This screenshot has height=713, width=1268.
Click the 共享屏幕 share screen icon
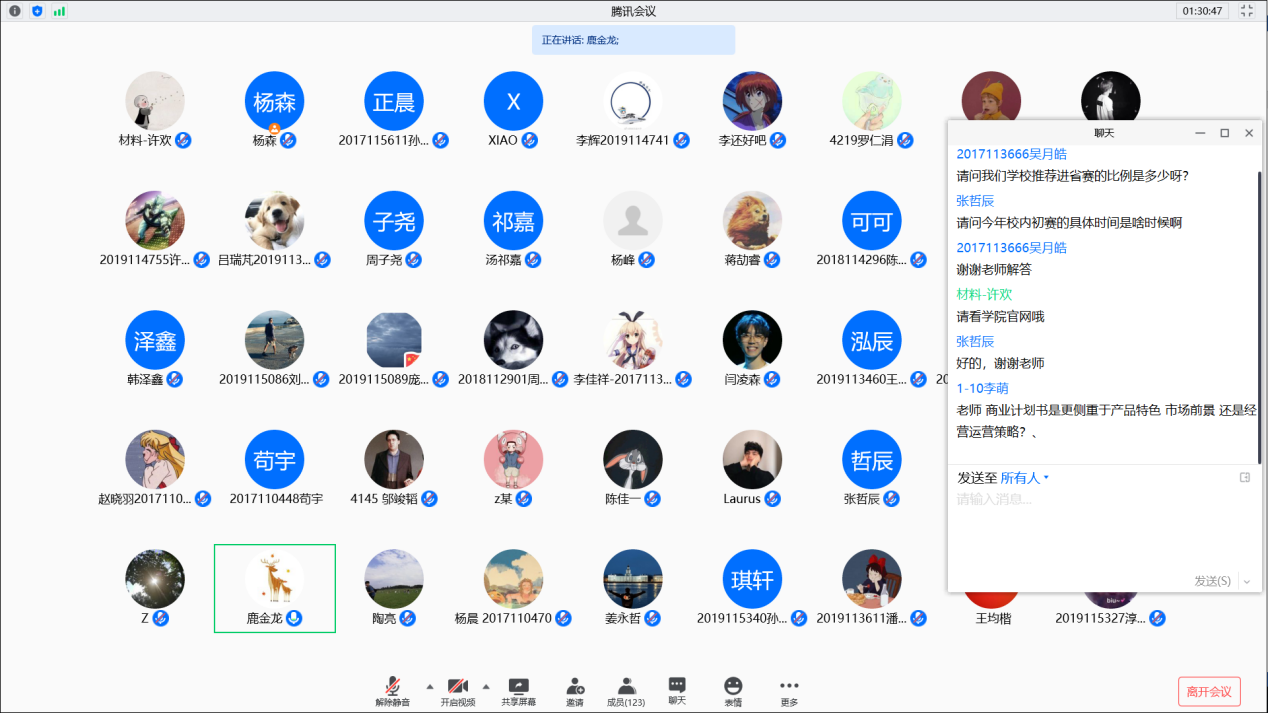coord(518,686)
